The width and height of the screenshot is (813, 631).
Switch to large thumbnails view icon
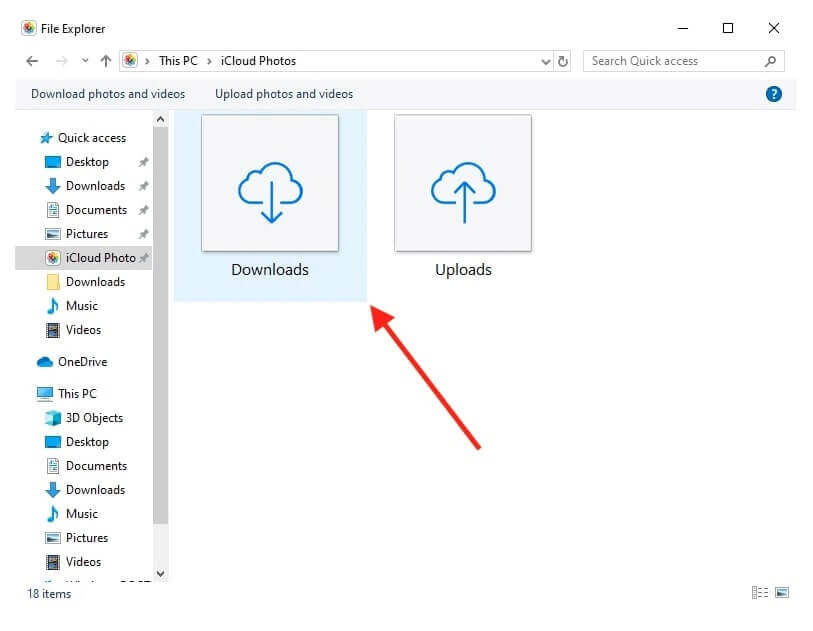782,593
